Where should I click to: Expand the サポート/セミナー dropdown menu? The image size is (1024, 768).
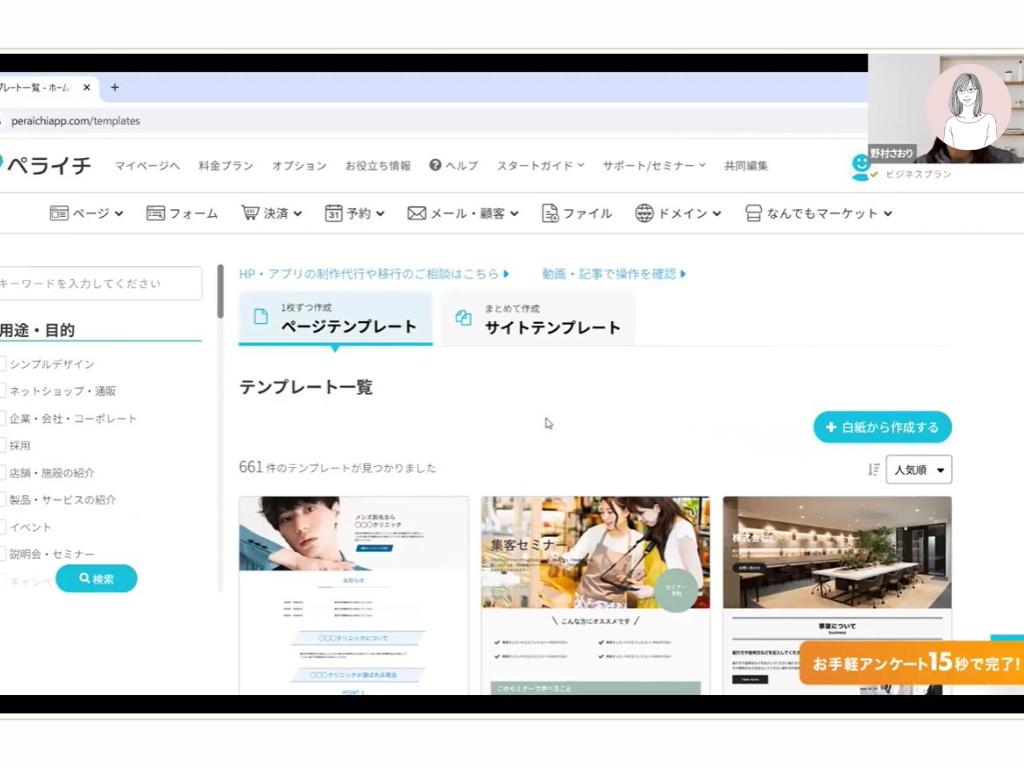click(653, 166)
